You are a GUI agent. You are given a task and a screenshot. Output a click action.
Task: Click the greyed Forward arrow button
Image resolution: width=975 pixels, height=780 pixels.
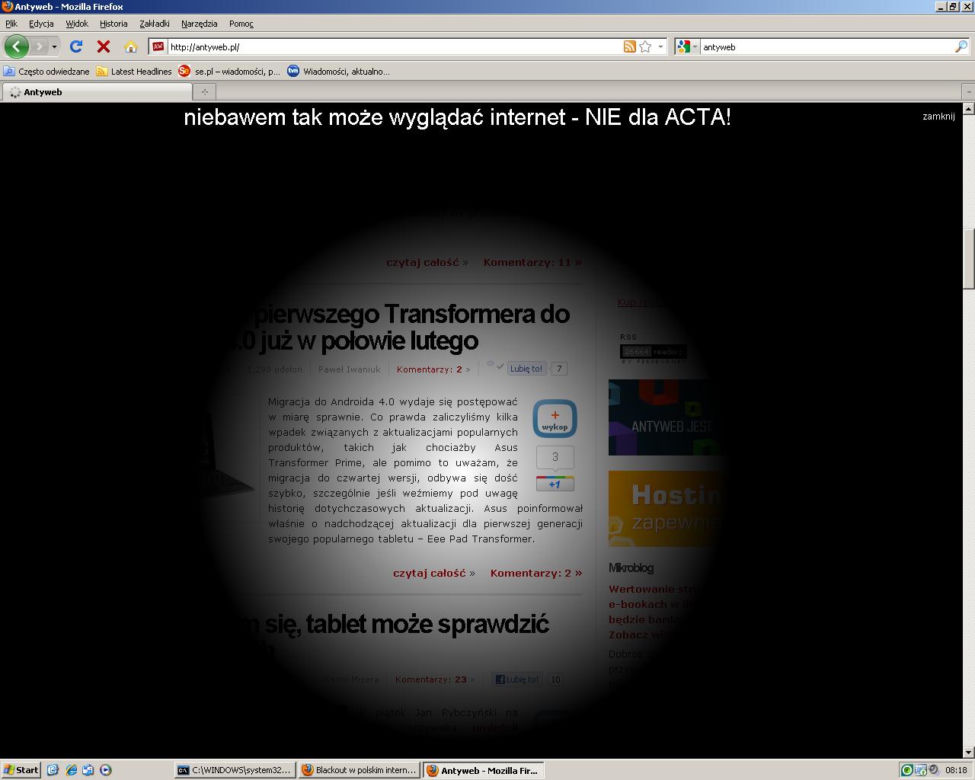click(39, 47)
